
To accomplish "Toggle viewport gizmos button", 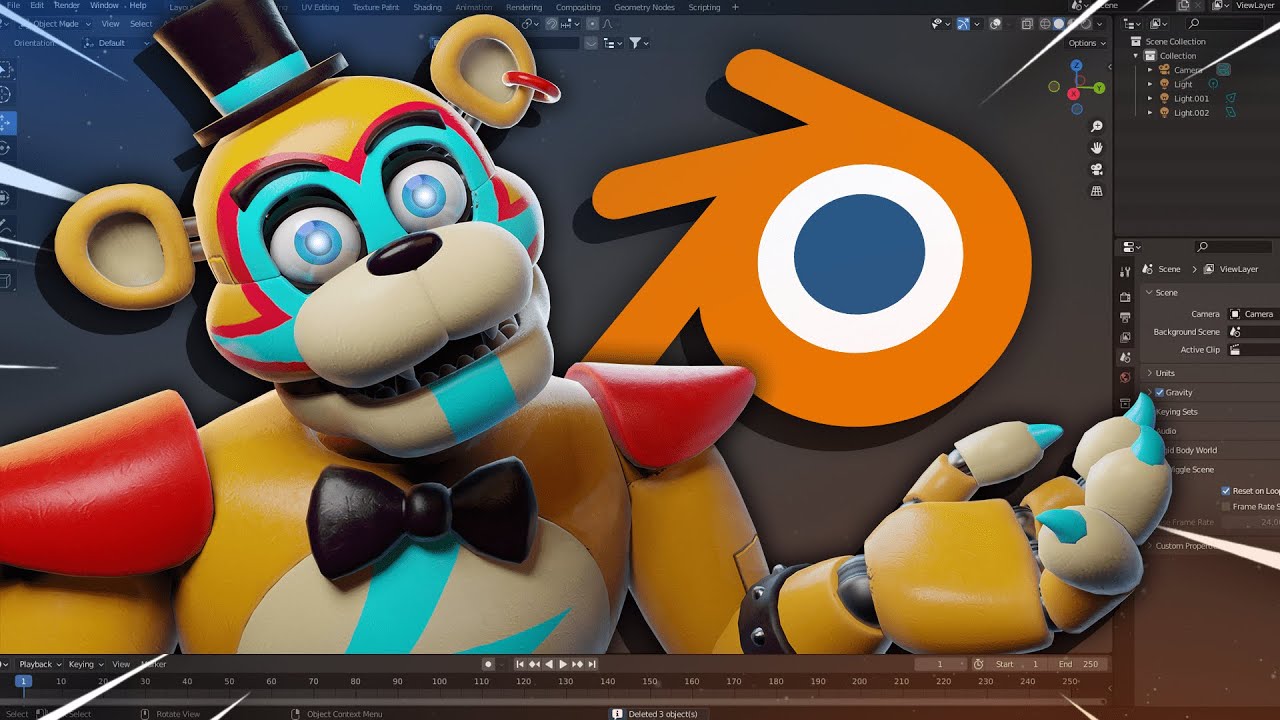I will click(963, 24).
